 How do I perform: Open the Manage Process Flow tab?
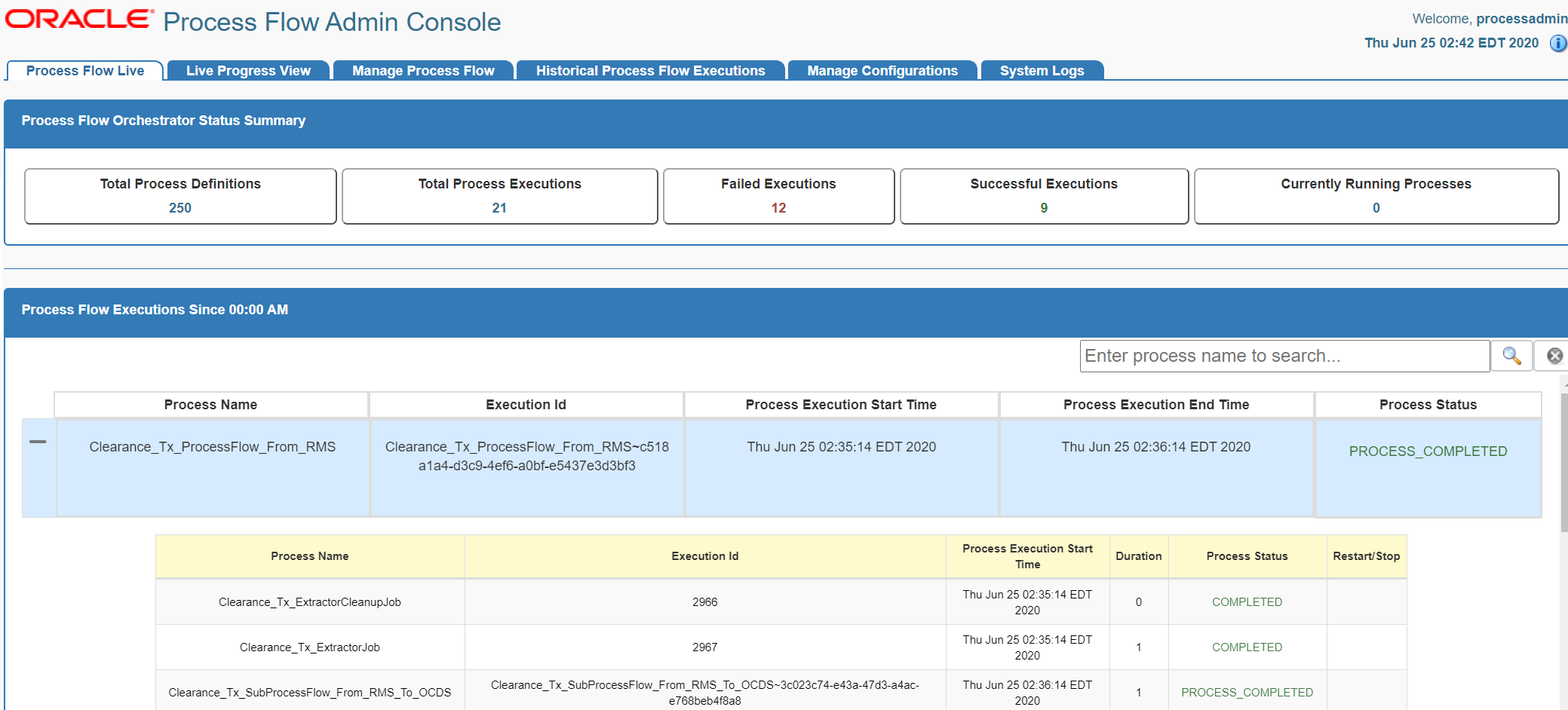(422, 70)
